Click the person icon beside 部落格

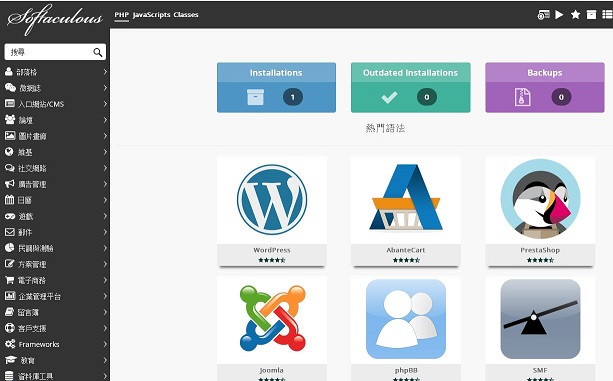pos(9,72)
